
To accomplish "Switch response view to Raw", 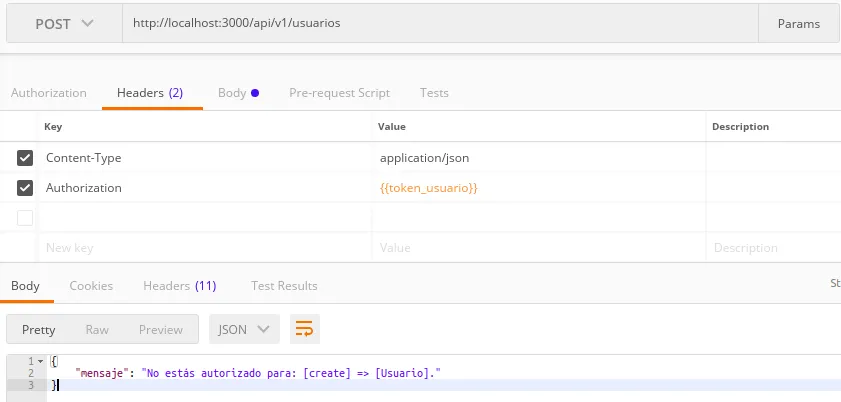I will pyautogui.click(x=97, y=329).
